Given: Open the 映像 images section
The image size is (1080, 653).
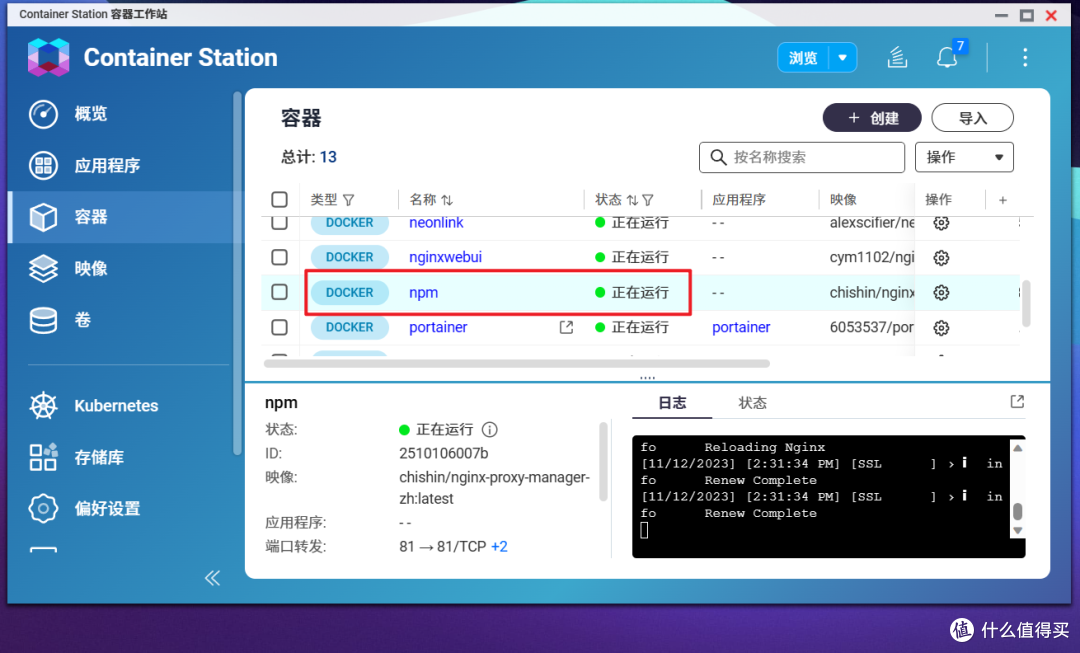Looking at the screenshot, I should click(69, 269).
